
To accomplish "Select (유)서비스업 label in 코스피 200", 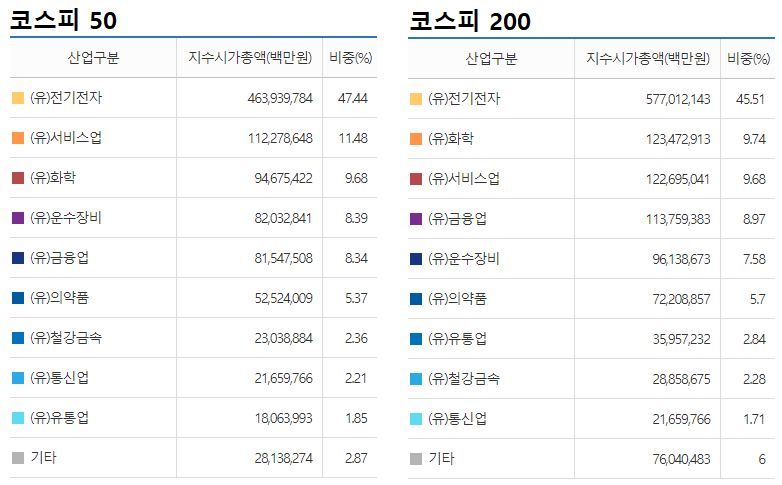I will click(464, 179).
